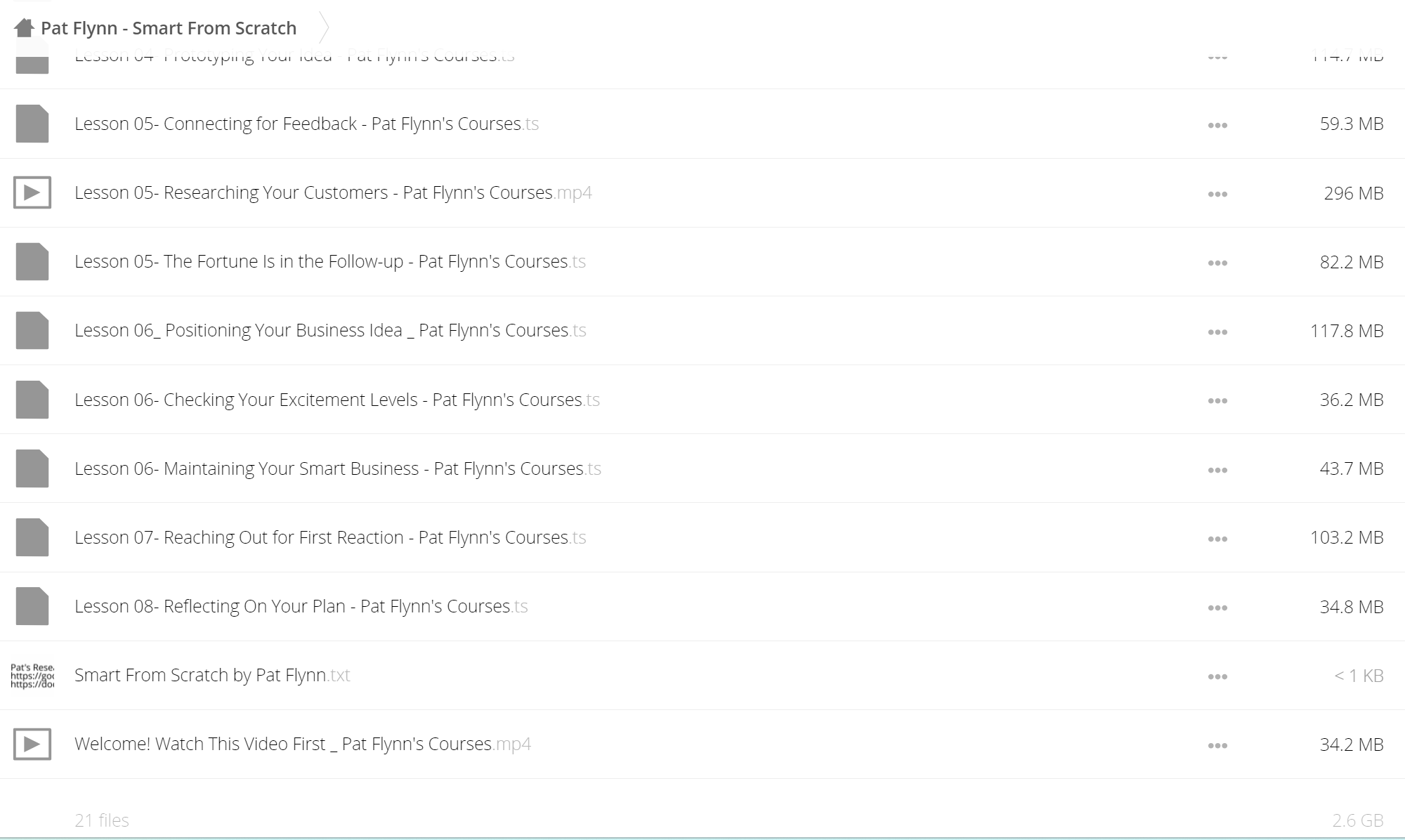1405x840 pixels.
Task: Open Lesson 08- Reflecting On Your Plan
Action: pos(301,606)
